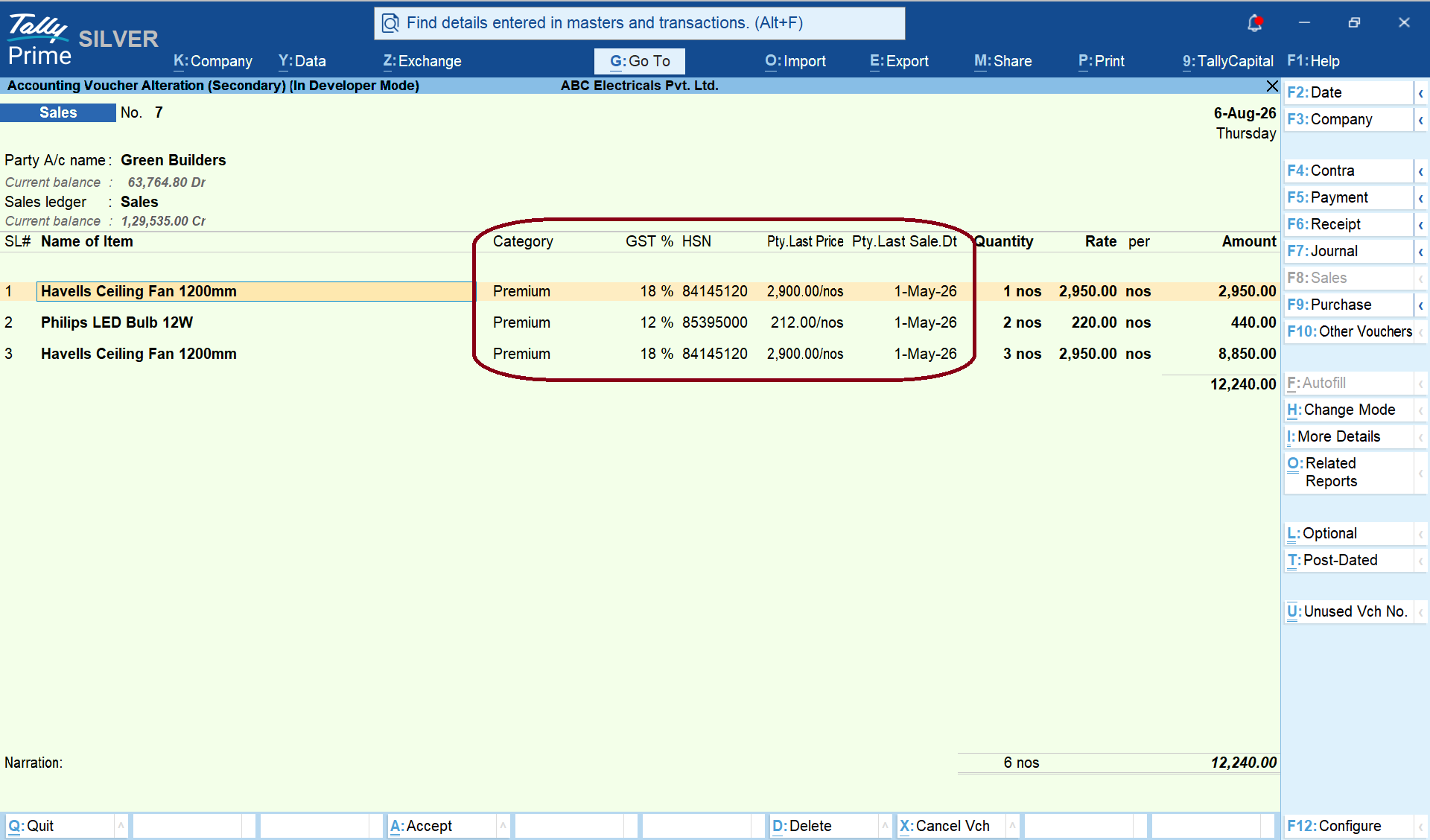
Task: Click the notification bell icon
Action: [x=1255, y=23]
